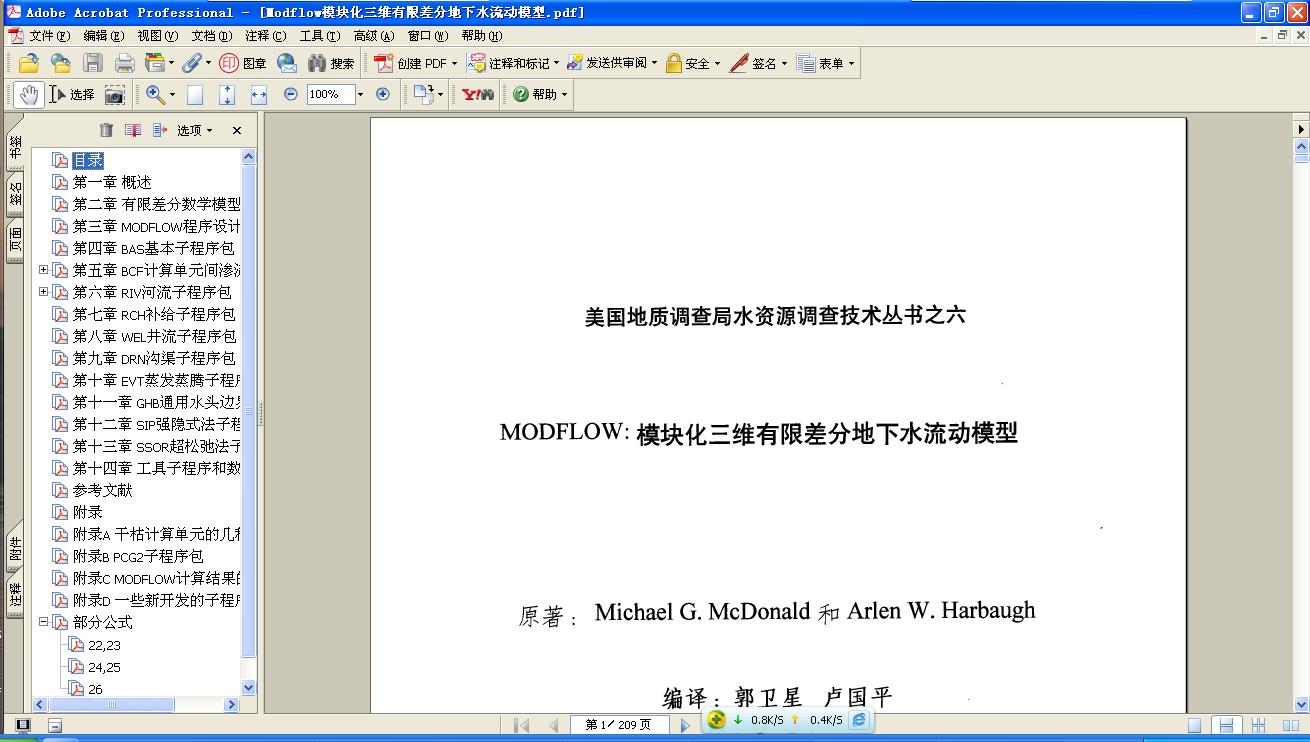Click the Save (floppy disk) icon
This screenshot has width=1310, height=742.
93,63
